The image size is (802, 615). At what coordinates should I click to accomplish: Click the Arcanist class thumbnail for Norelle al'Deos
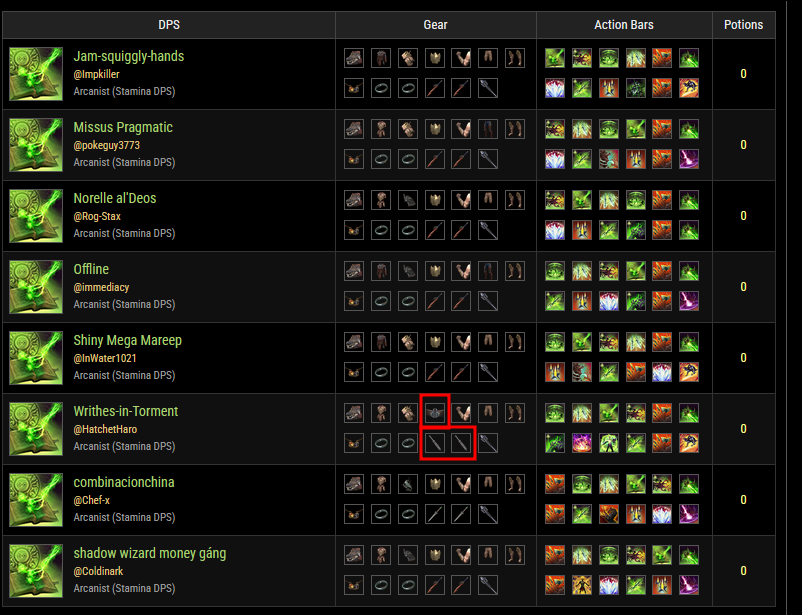[36, 216]
